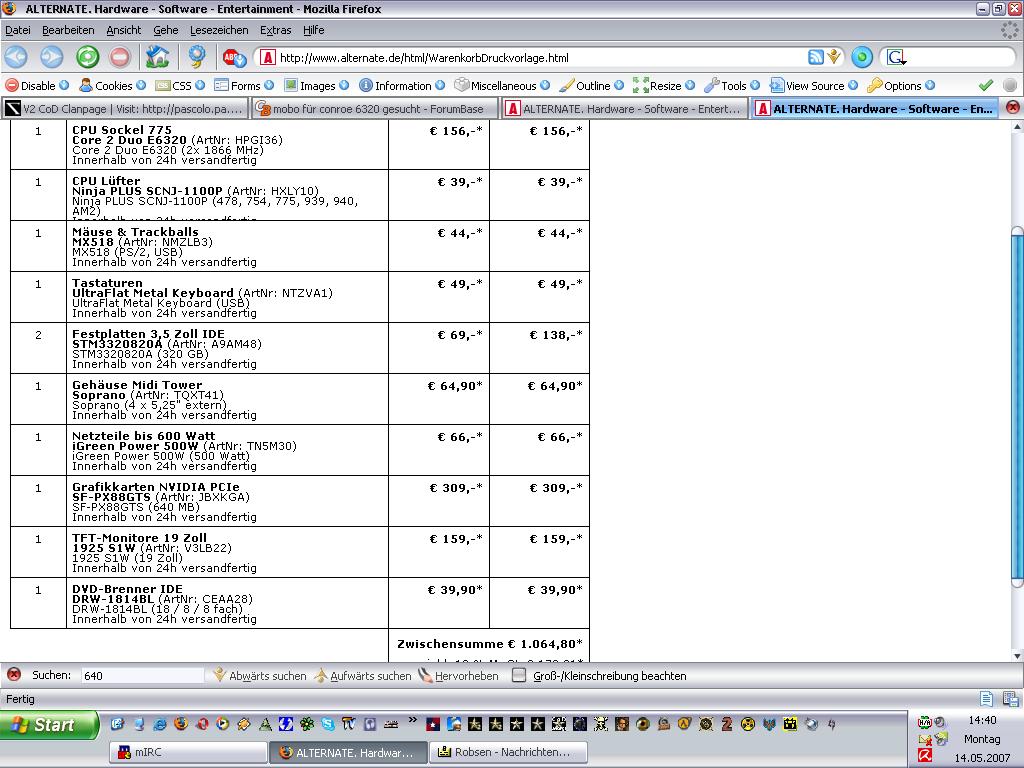
Task: Open the Ansicht menu
Action: point(123,30)
